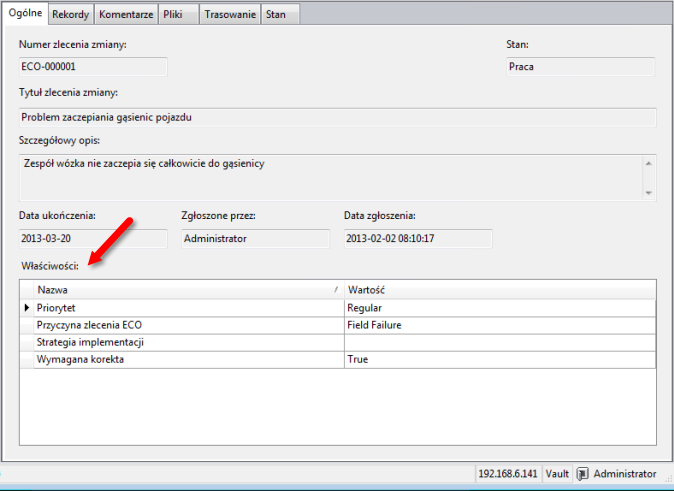Screen dimensions: 674x491
Task: Open the Rekordy tab
Action: 70,15
